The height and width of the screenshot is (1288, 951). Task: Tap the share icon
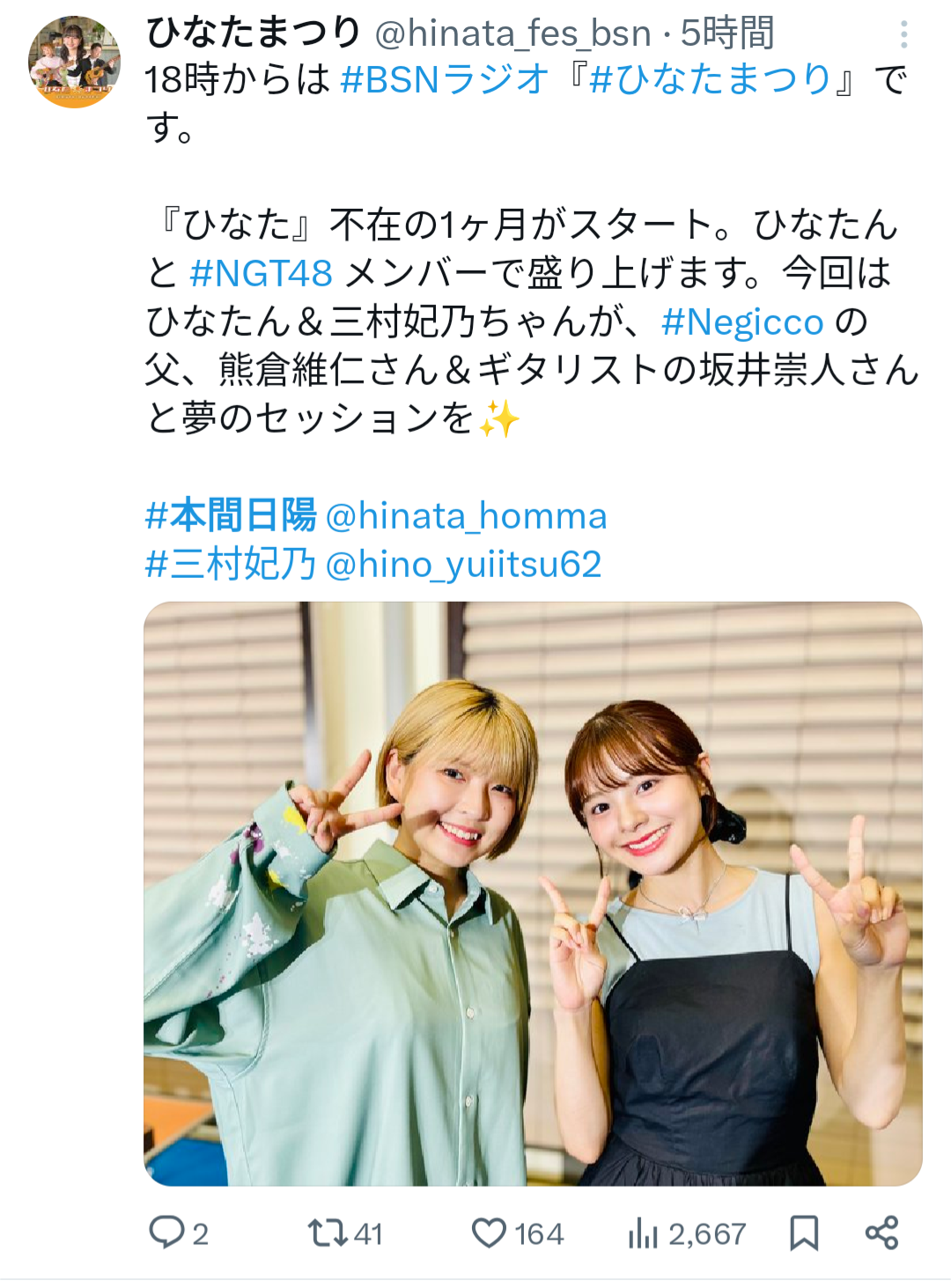(881, 1232)
